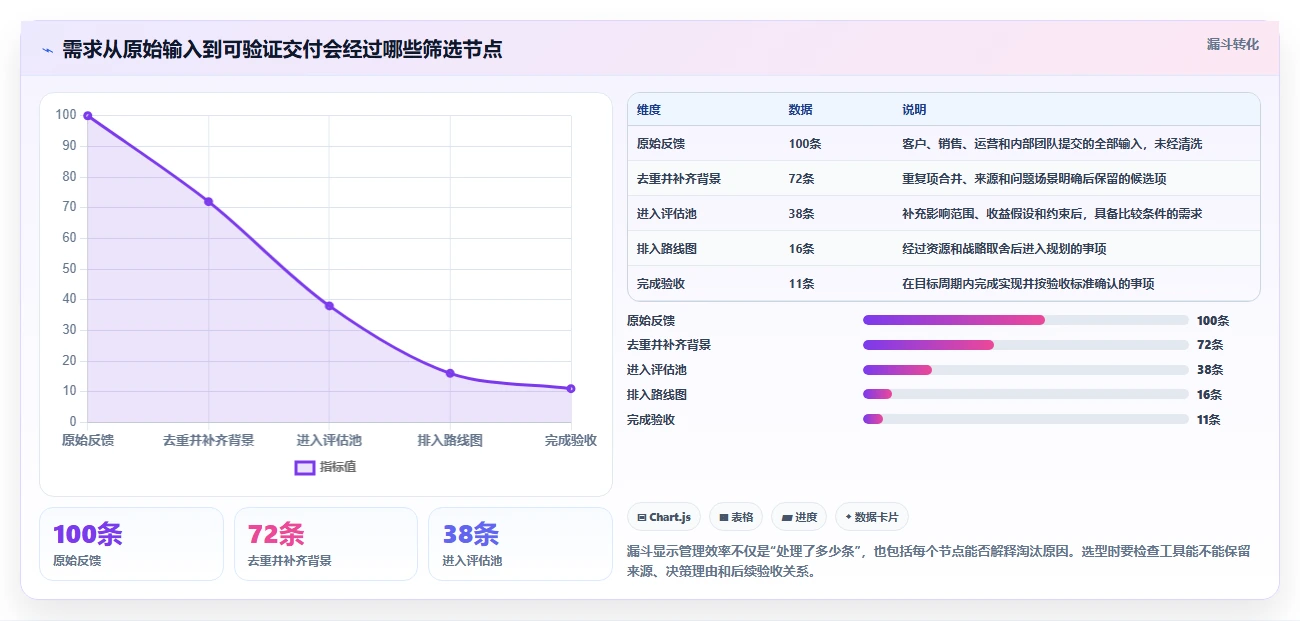
Task: Click the chart data point at 进入评估池
Action: click(x=329, y=306)
